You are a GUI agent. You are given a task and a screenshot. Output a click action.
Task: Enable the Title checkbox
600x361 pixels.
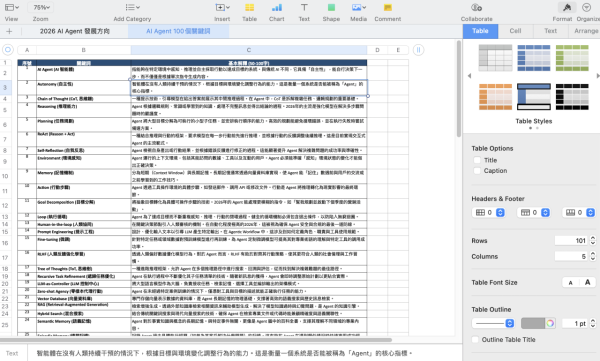click(477, 160)
